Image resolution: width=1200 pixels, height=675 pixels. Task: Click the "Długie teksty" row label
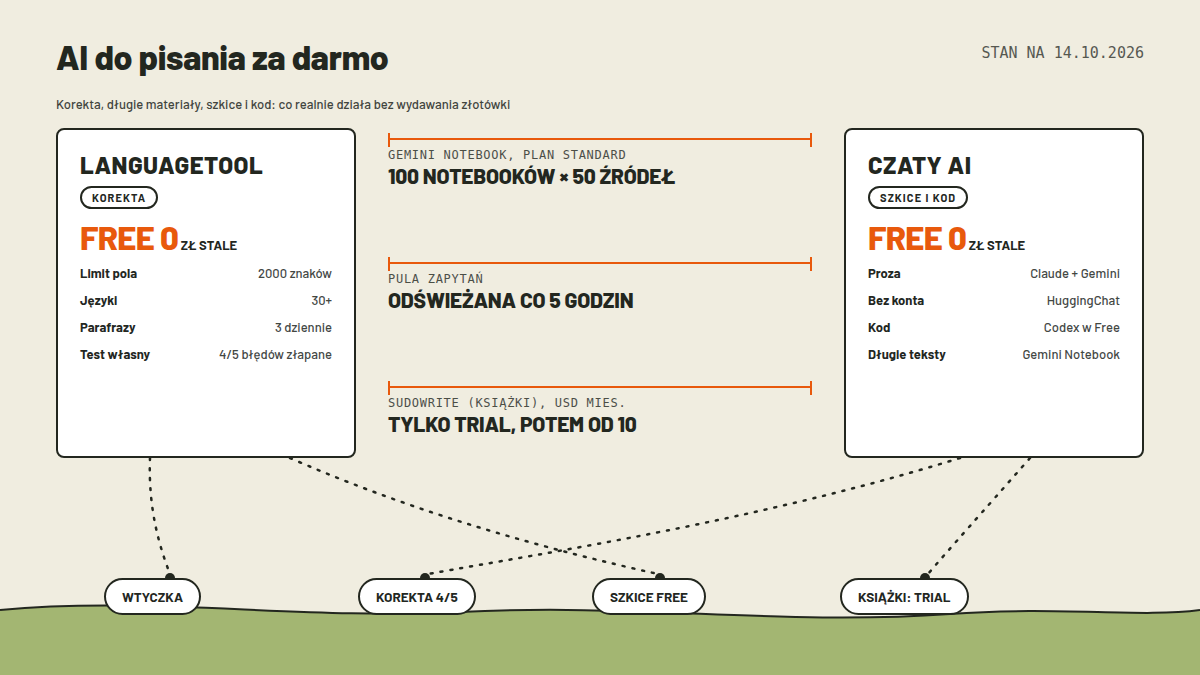pos(907,354)
